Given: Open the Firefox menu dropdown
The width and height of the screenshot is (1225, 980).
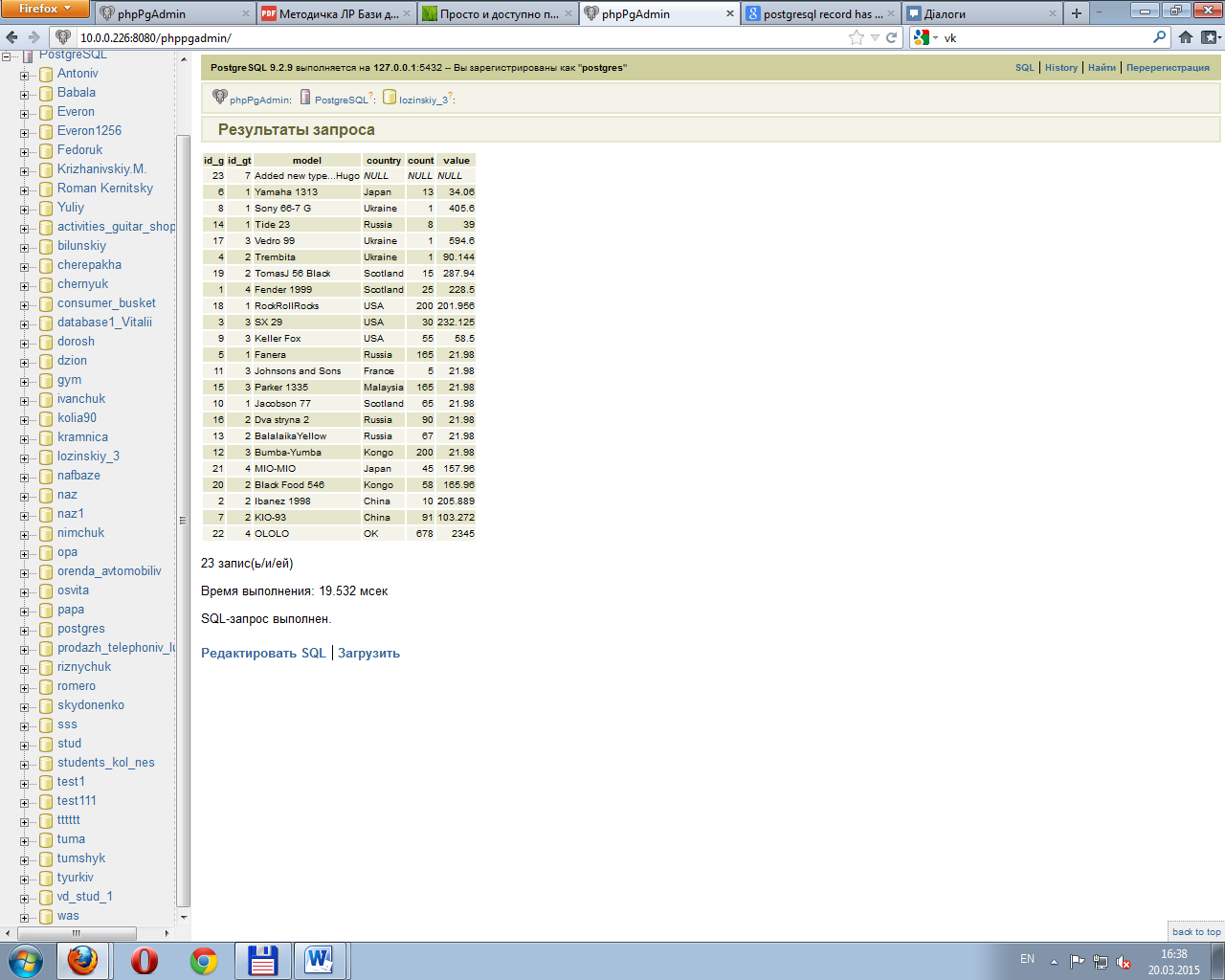Looking at the screenshot, I should [45, 9].
